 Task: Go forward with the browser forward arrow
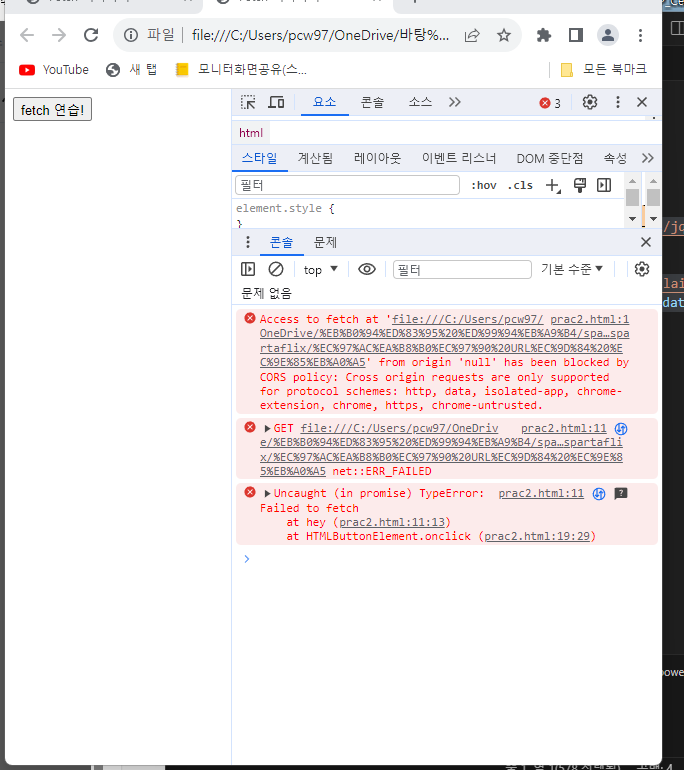[59, 35]
